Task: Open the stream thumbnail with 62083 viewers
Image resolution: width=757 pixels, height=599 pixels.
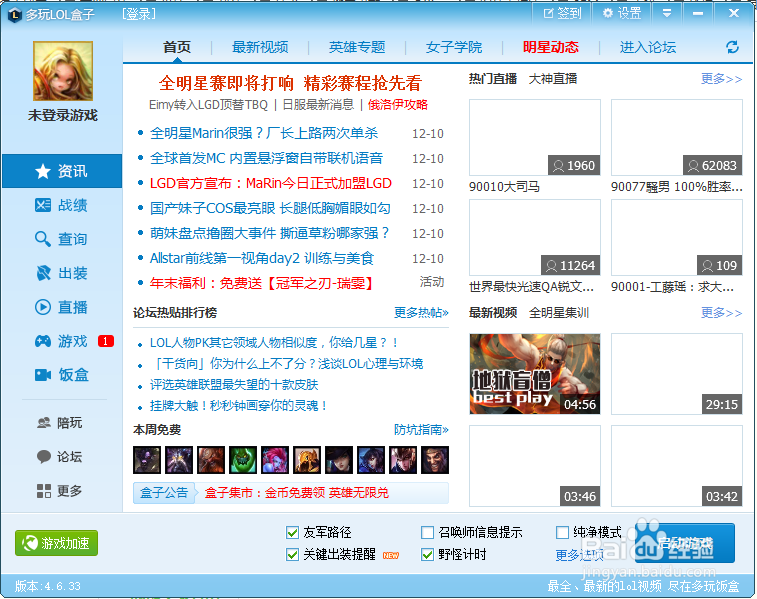Action: click(x=677, y=138)
